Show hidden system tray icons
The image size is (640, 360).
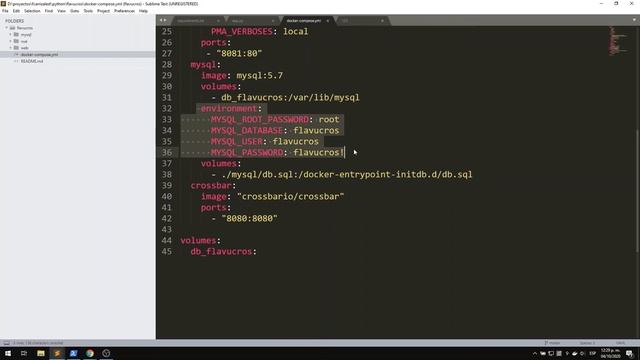click(x=535, y=353)
